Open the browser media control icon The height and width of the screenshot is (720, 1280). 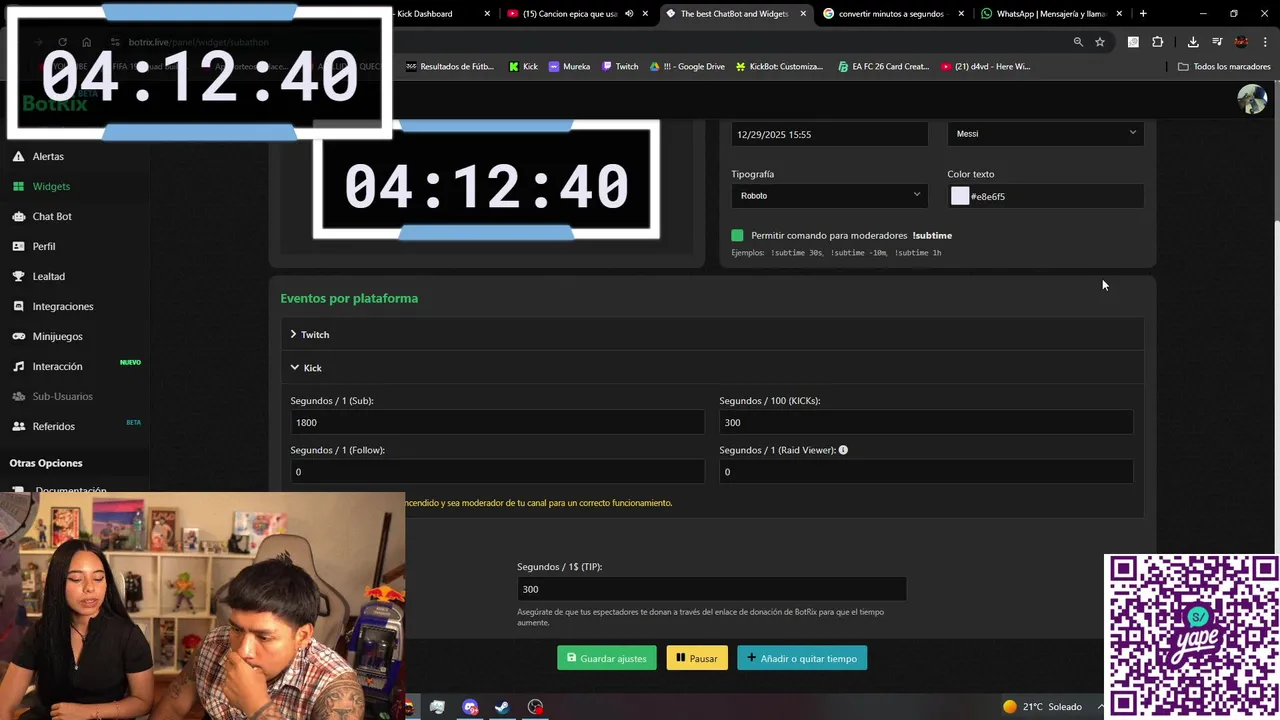(1217, 42)
